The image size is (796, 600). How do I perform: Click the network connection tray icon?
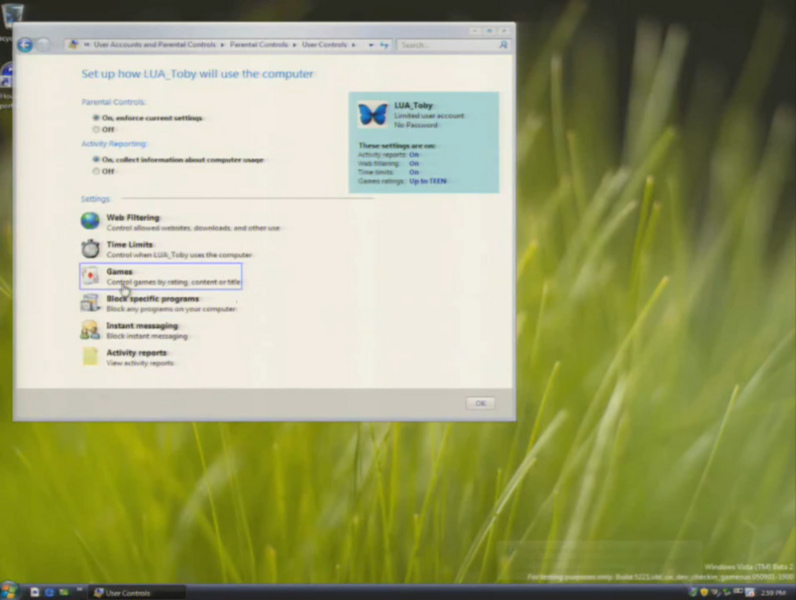coord(715,592)
